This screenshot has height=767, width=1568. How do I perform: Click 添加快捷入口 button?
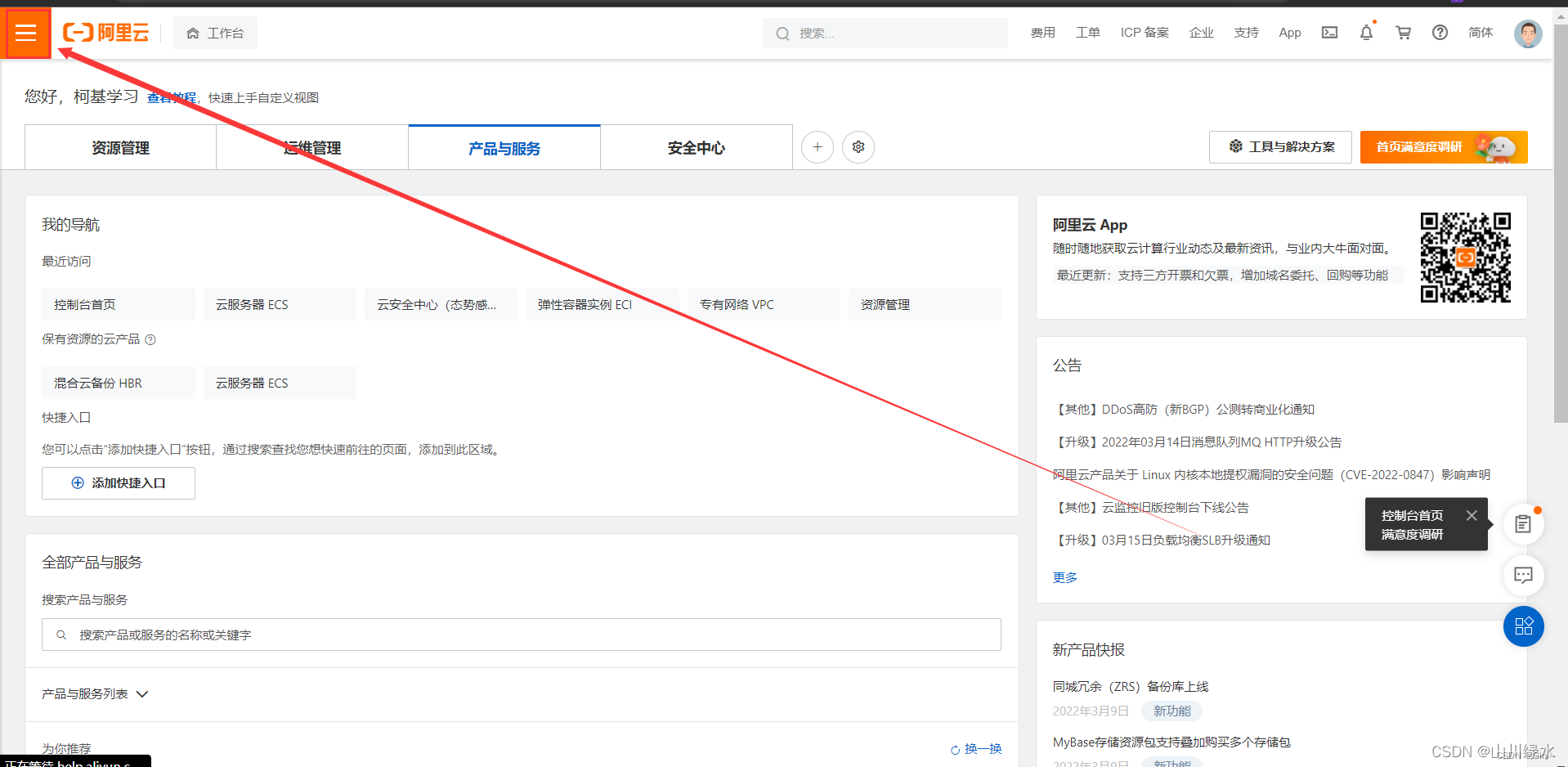click(119, 483)
